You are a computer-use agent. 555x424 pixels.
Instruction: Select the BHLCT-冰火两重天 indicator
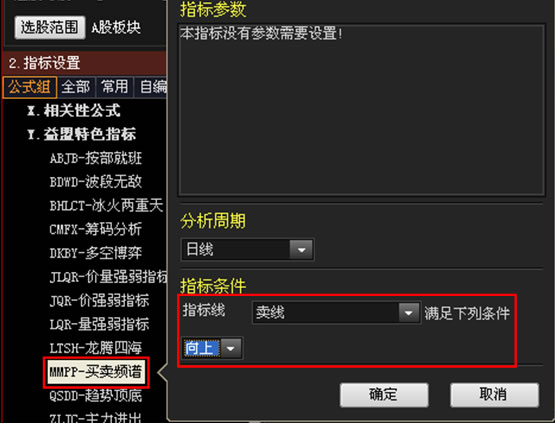(x=106, y=206)
